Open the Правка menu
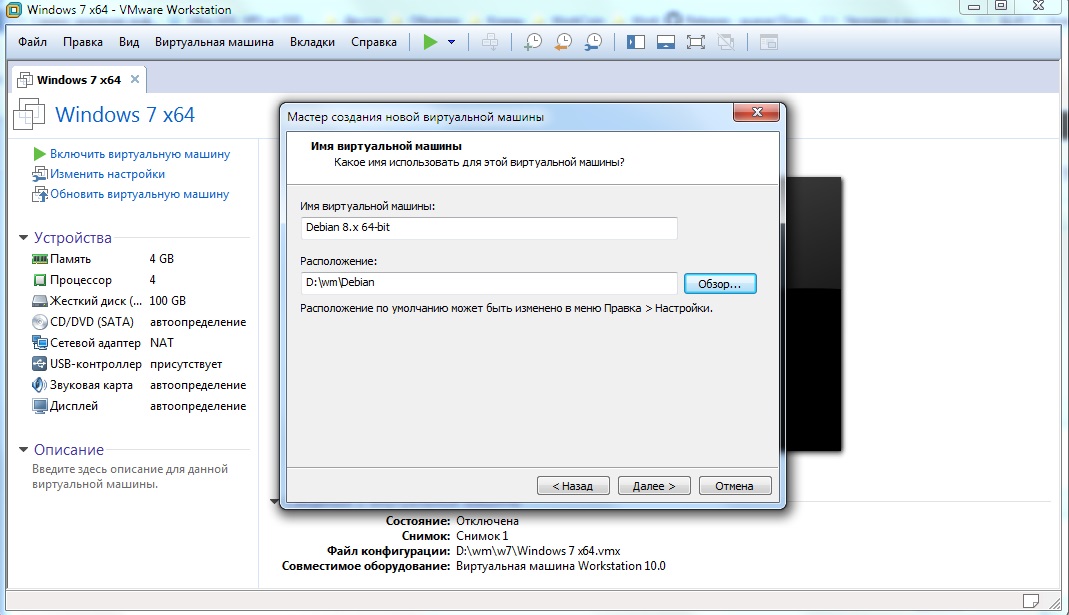The image size is (1069, 615). point(82,42)
